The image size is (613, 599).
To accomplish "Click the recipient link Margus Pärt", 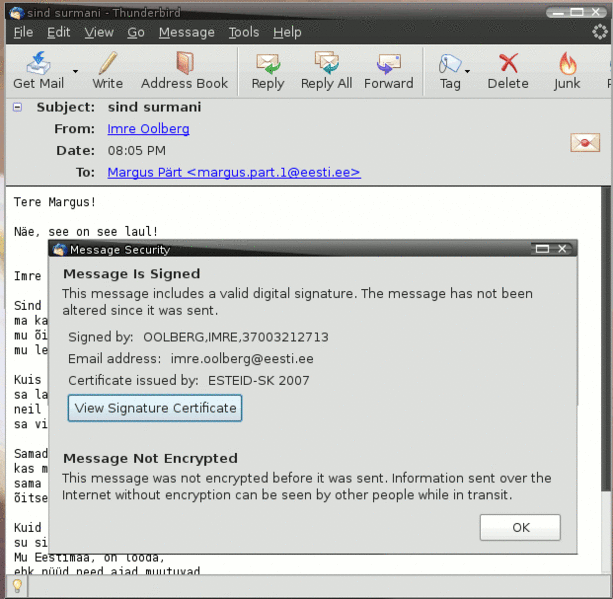I will [x=234, y=172].
